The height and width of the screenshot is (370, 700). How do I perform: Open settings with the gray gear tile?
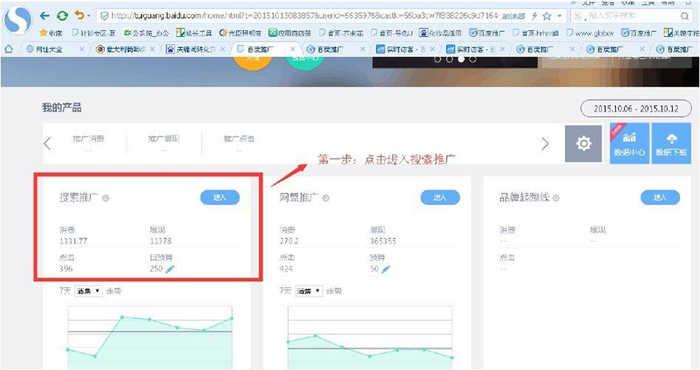coord(583,144)
